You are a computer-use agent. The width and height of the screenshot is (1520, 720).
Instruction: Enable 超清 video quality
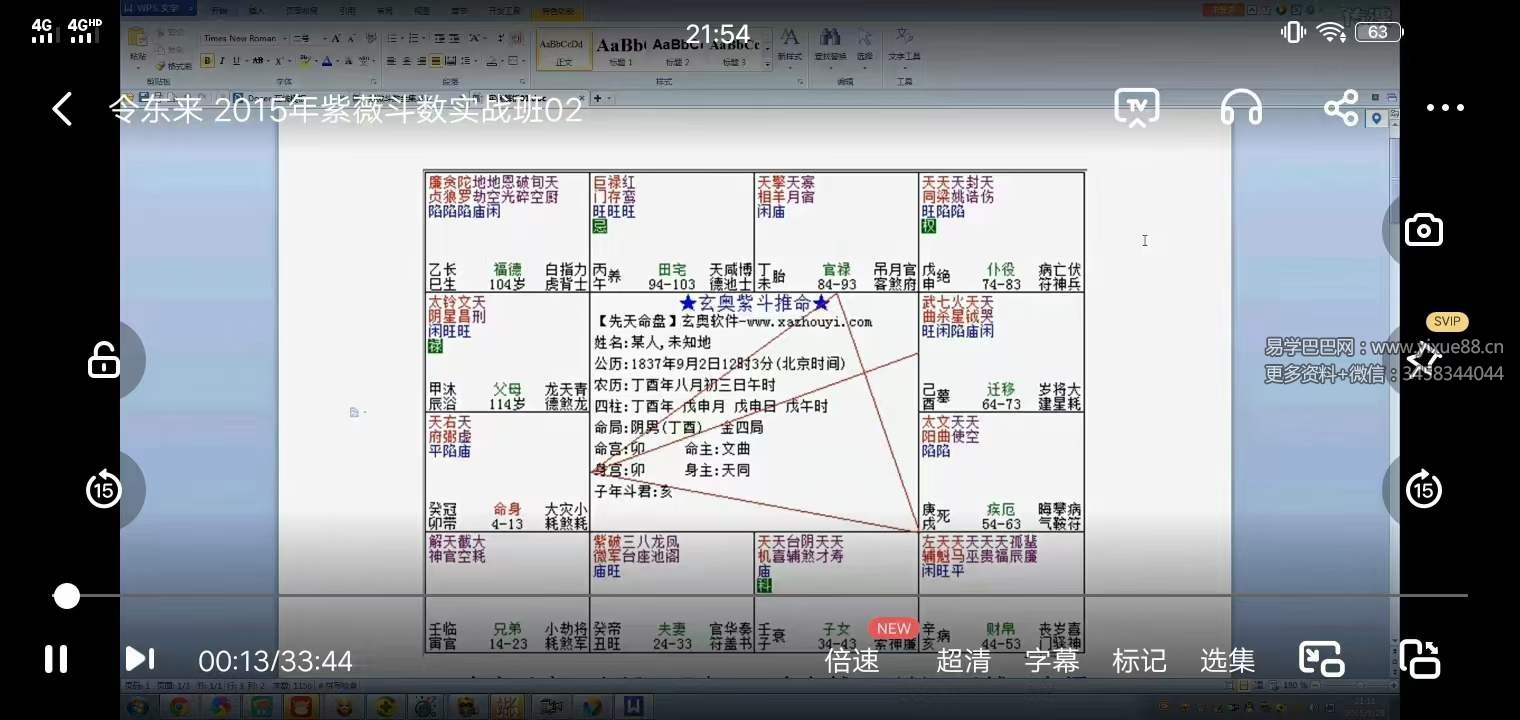pos(961,660)
